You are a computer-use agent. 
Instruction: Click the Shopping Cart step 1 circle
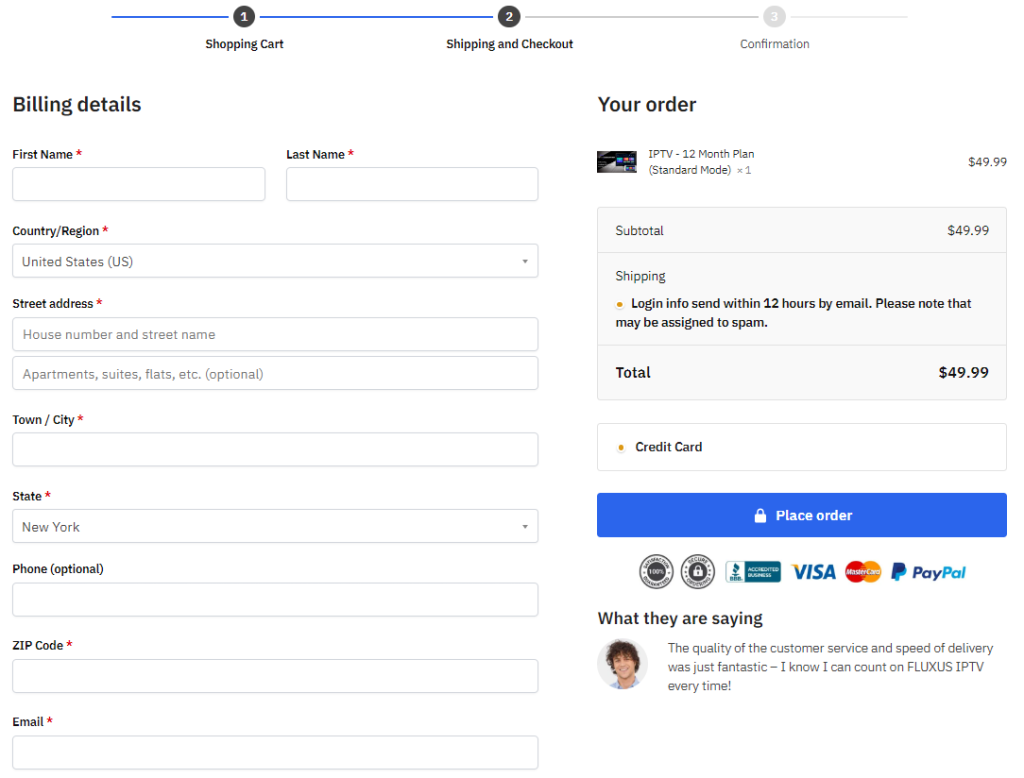(x=244, y=17)
